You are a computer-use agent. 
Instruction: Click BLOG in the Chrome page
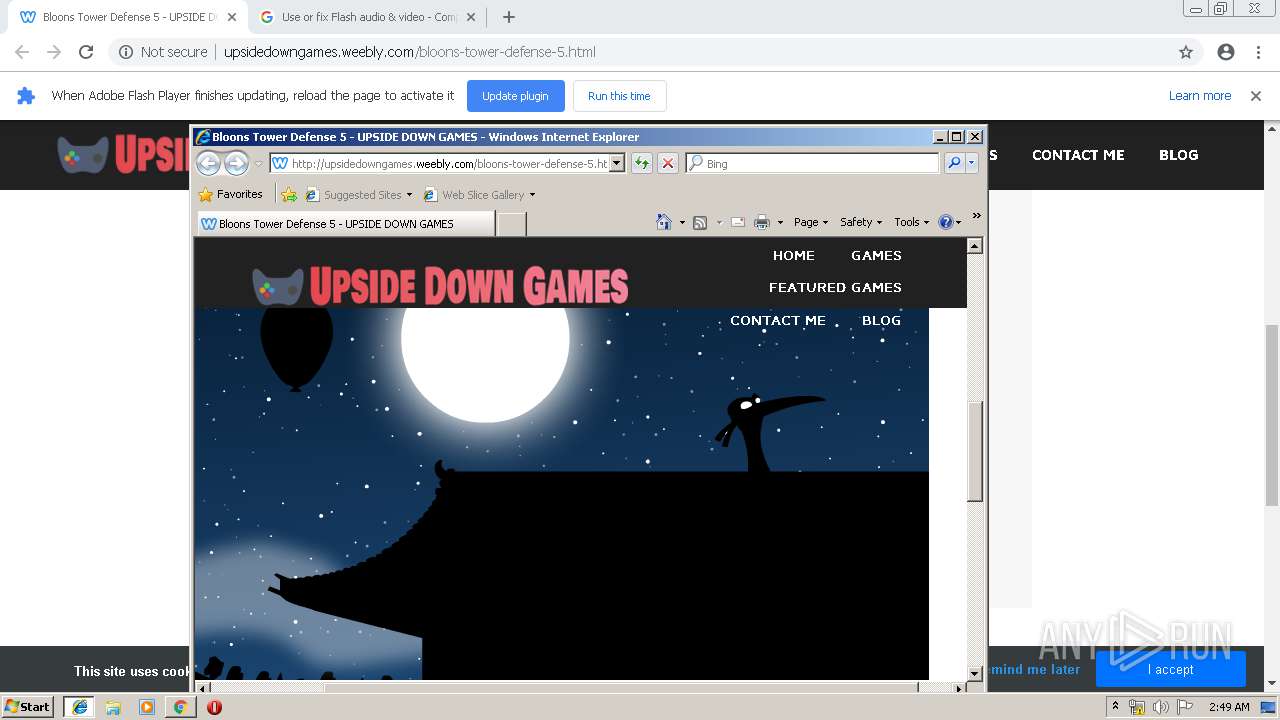[1178, 155]
